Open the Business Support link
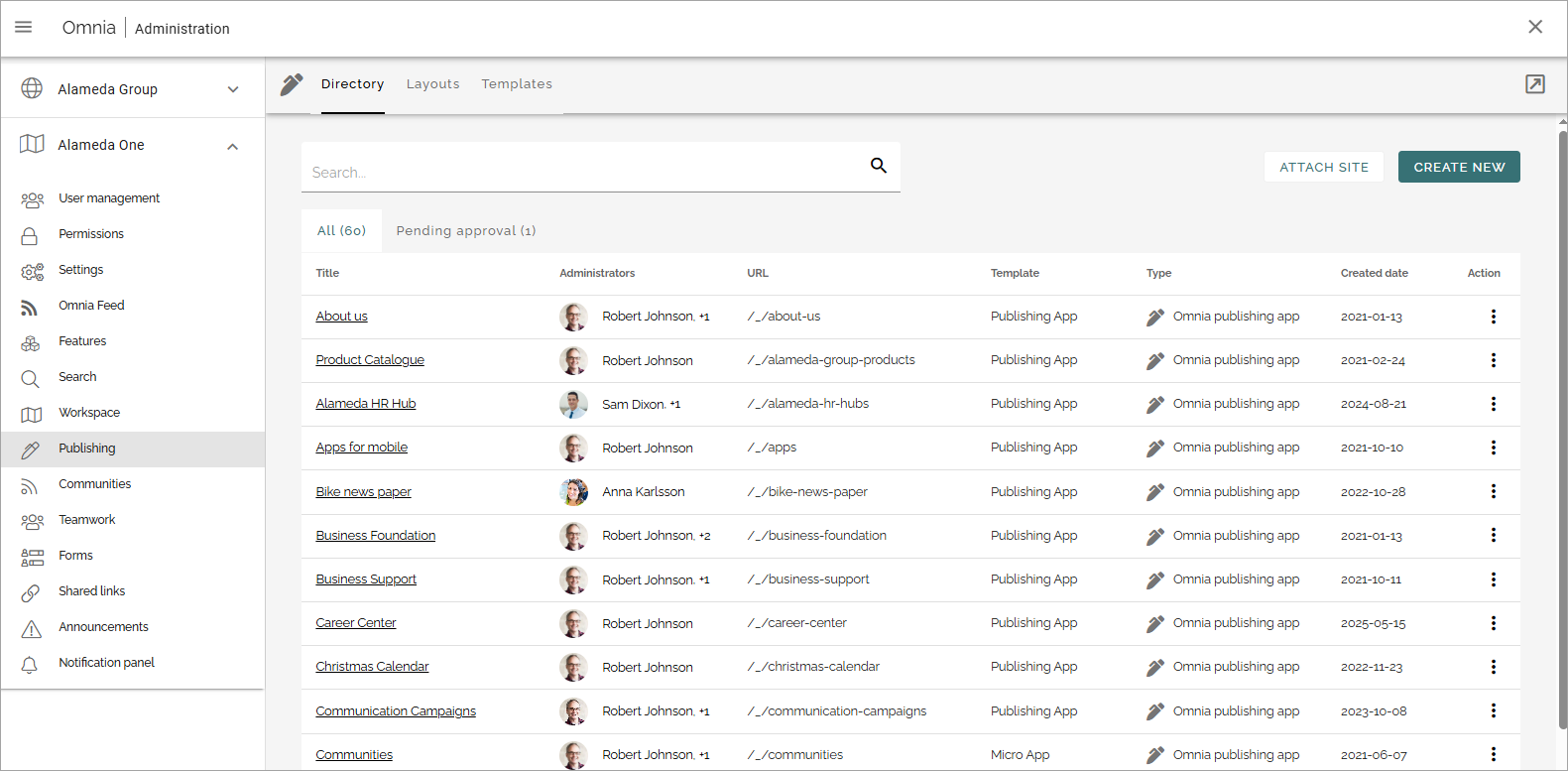 [366, 579]
